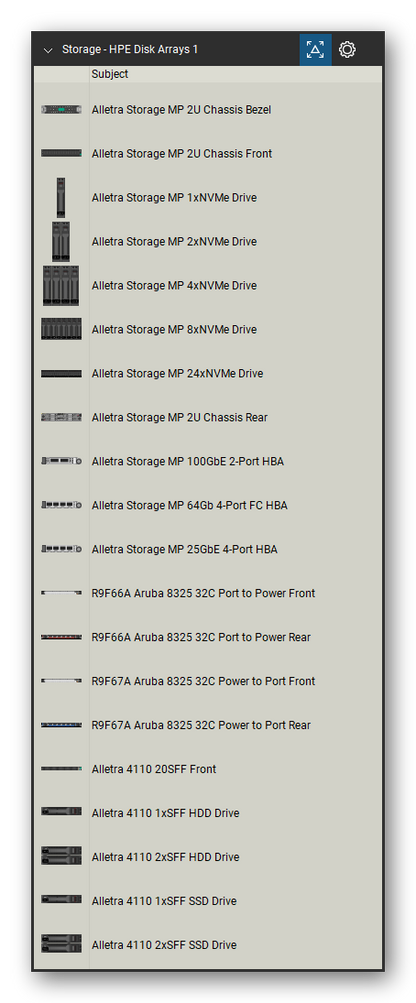Click the 100GbE 2-Port HBA stencil icon
416x1003 pixels.
pyautogui.click(x=61, y=461)
